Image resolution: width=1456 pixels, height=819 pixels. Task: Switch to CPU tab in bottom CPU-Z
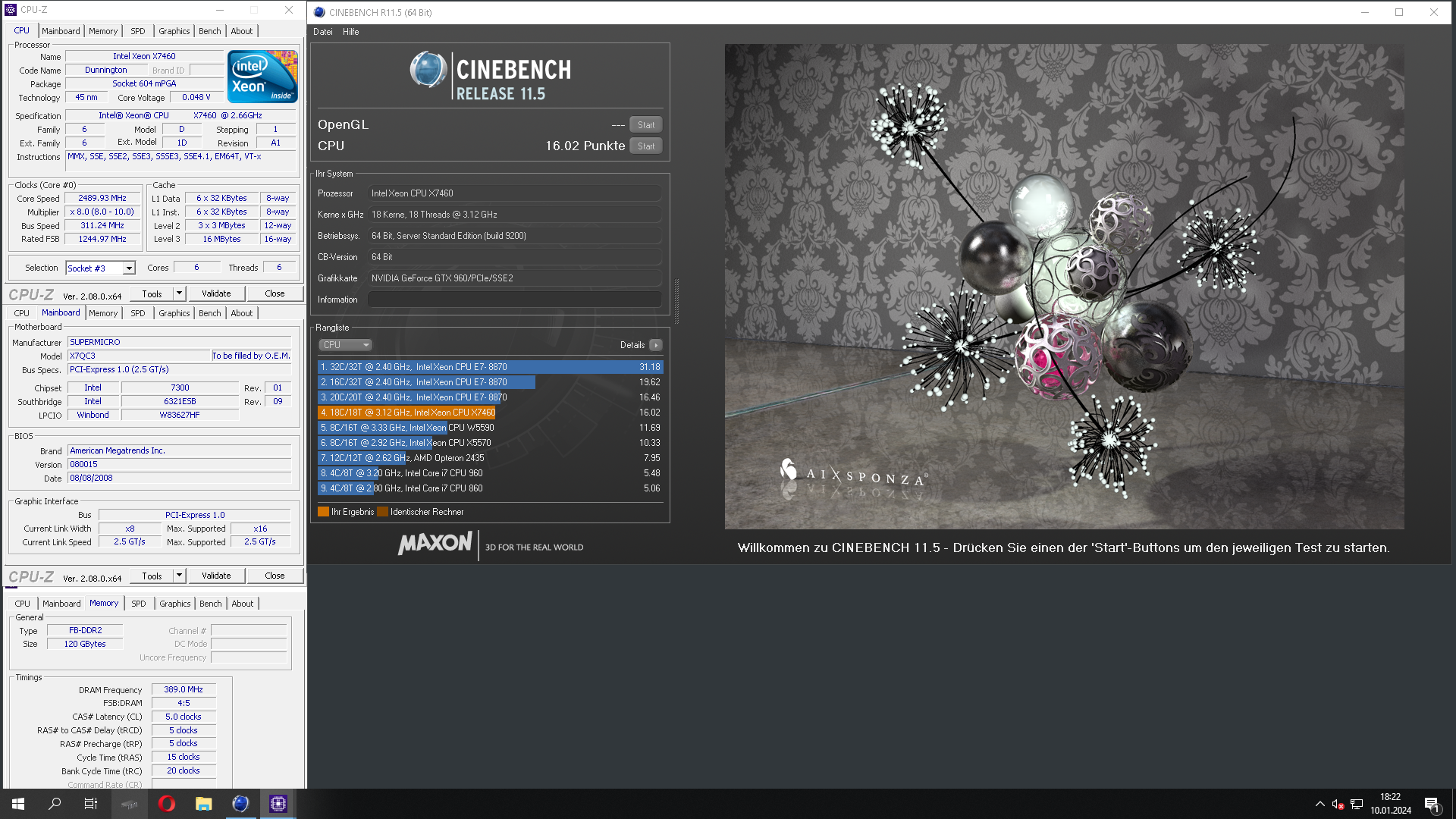23,604
